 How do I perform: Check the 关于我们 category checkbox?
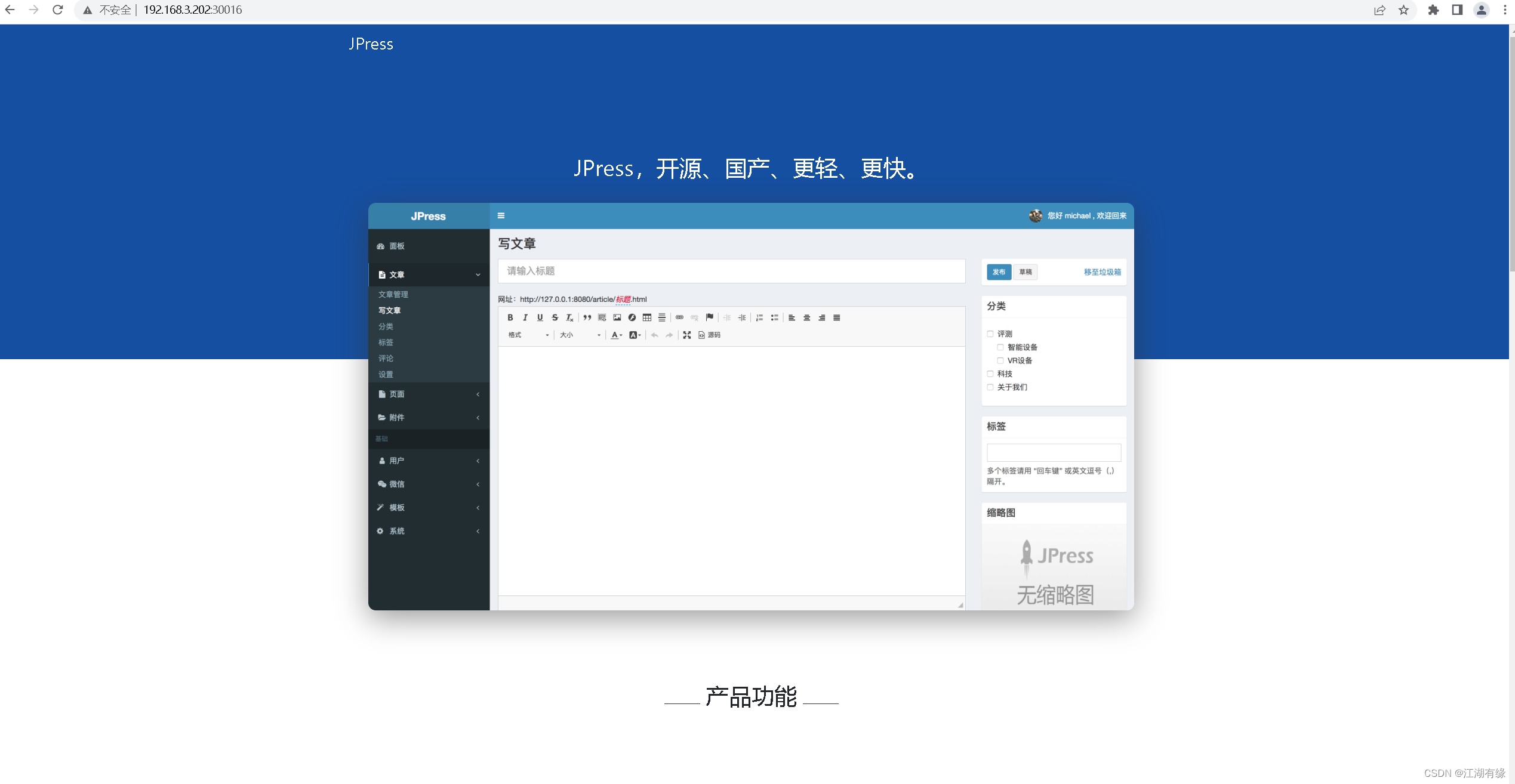click(x=990, y=387)
